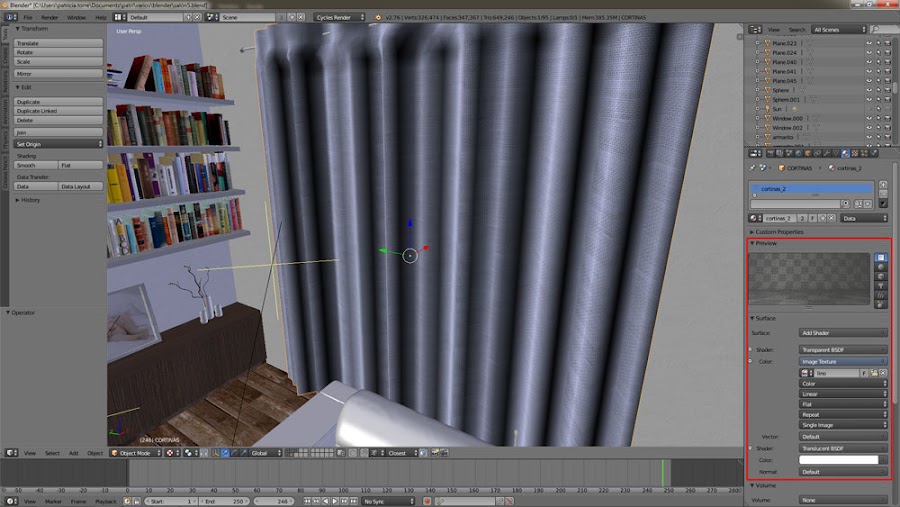Open the Set Origin dropdown
Viewport: 900px width, 507px height.
pyautogui.click(x=58, y=144)
